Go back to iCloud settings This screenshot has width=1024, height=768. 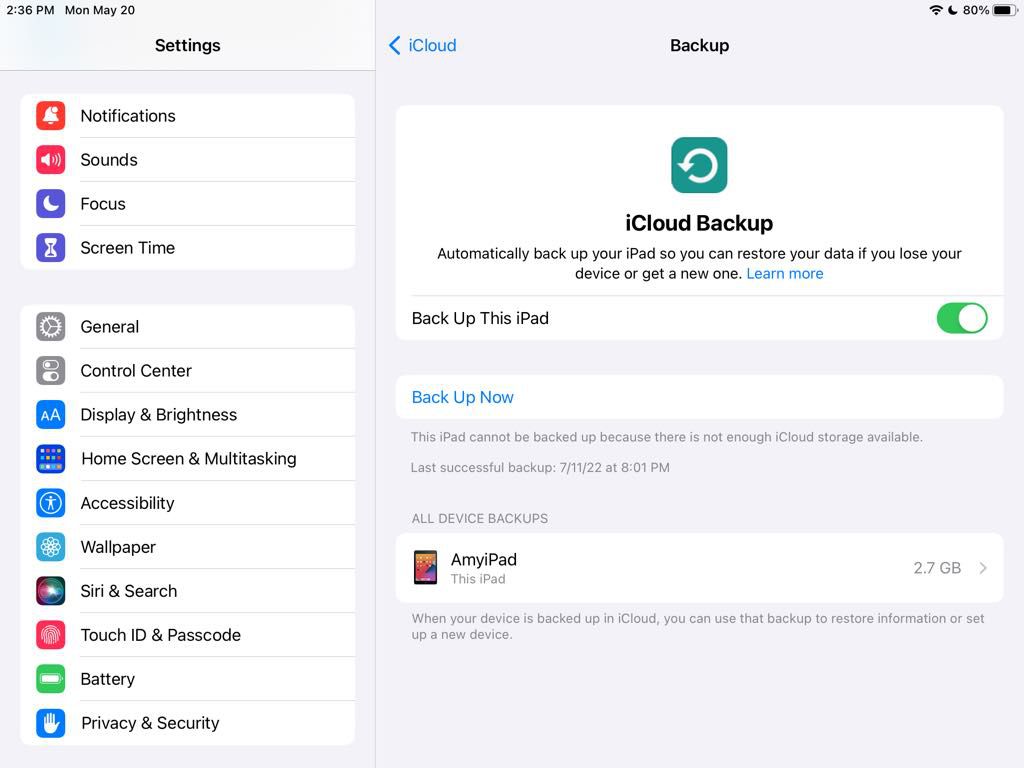click(x=423, y=45)
